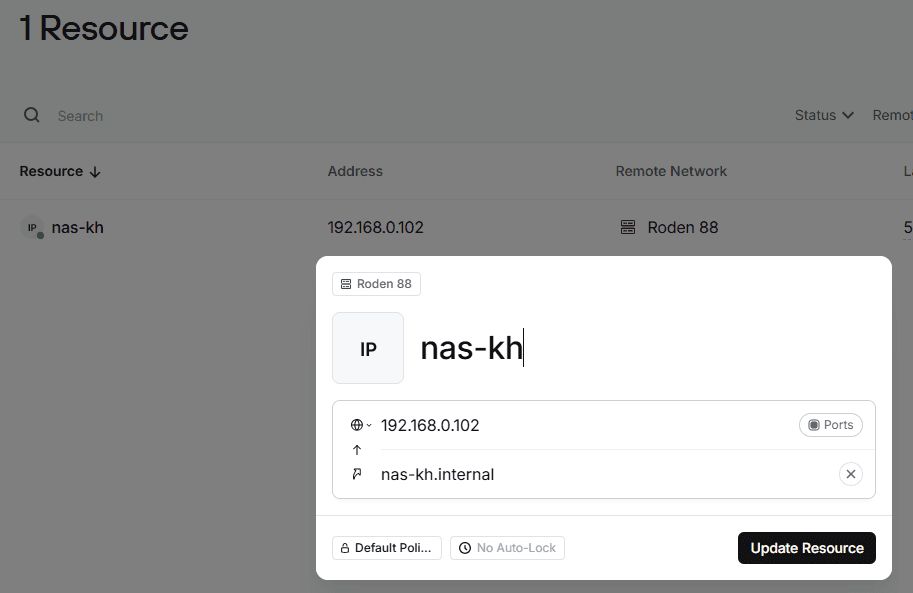The height and width of the screenshot is (593, 913).
Task: Open the Ports restriction option
Action: [x=831, y=425]
